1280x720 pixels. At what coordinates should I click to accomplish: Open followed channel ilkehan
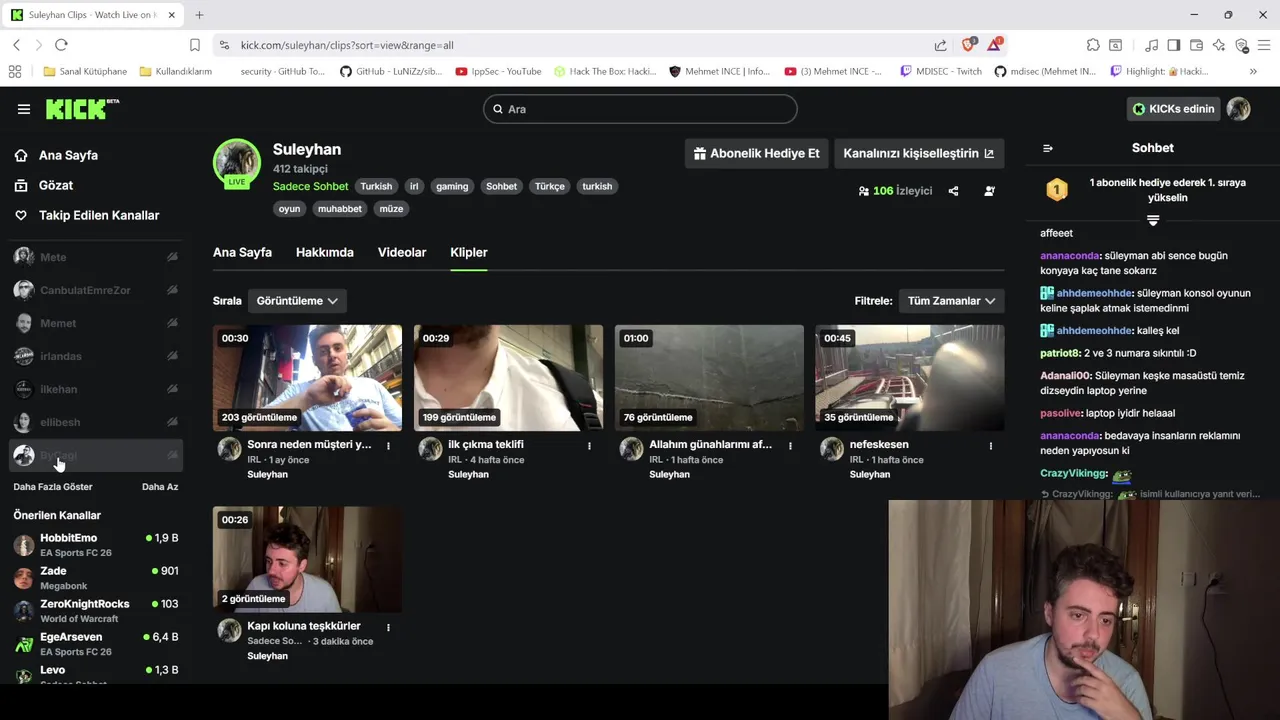(x=96, y=389)
